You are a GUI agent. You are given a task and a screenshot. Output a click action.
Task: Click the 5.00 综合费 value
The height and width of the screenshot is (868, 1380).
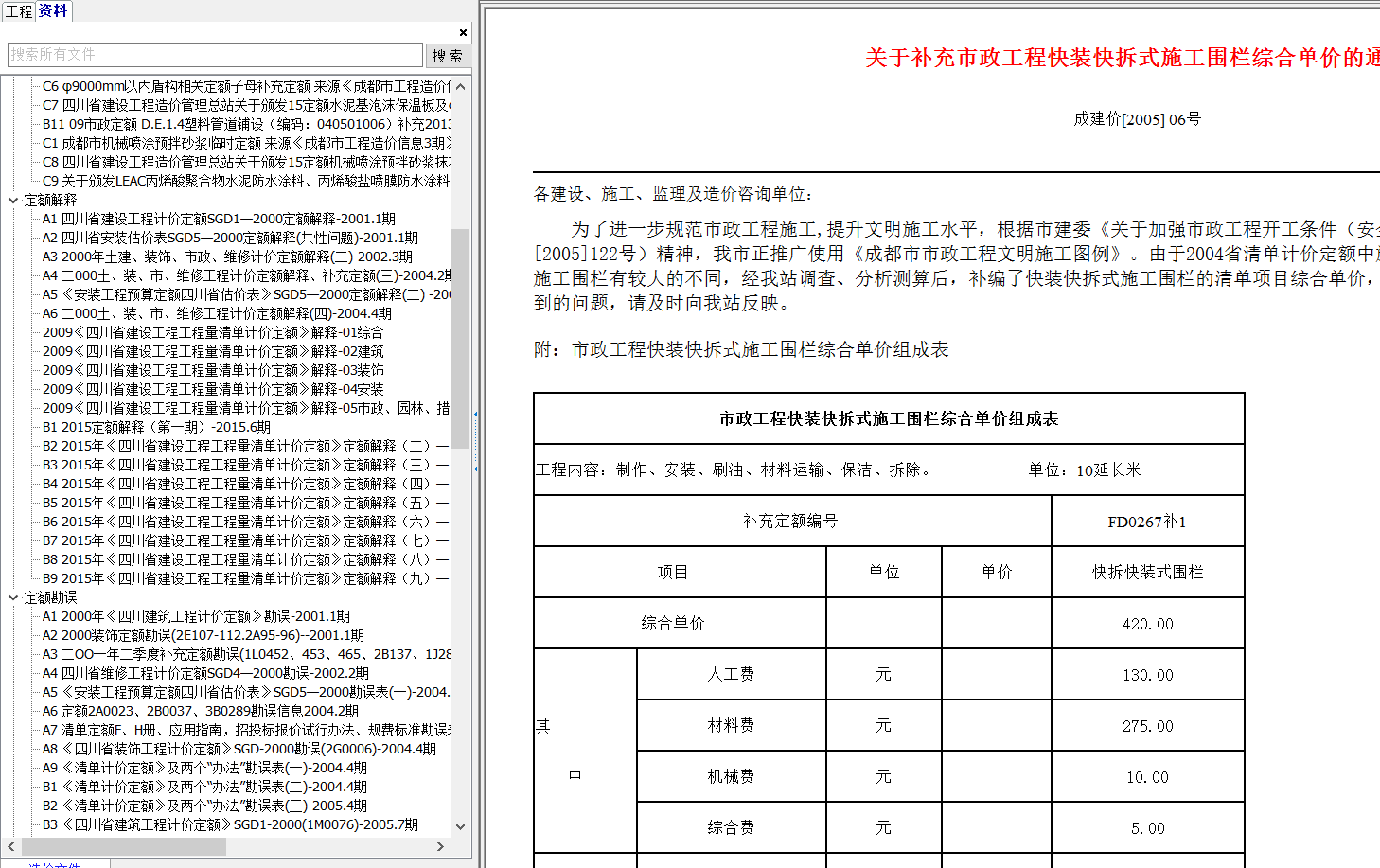tap(1147, 828)
